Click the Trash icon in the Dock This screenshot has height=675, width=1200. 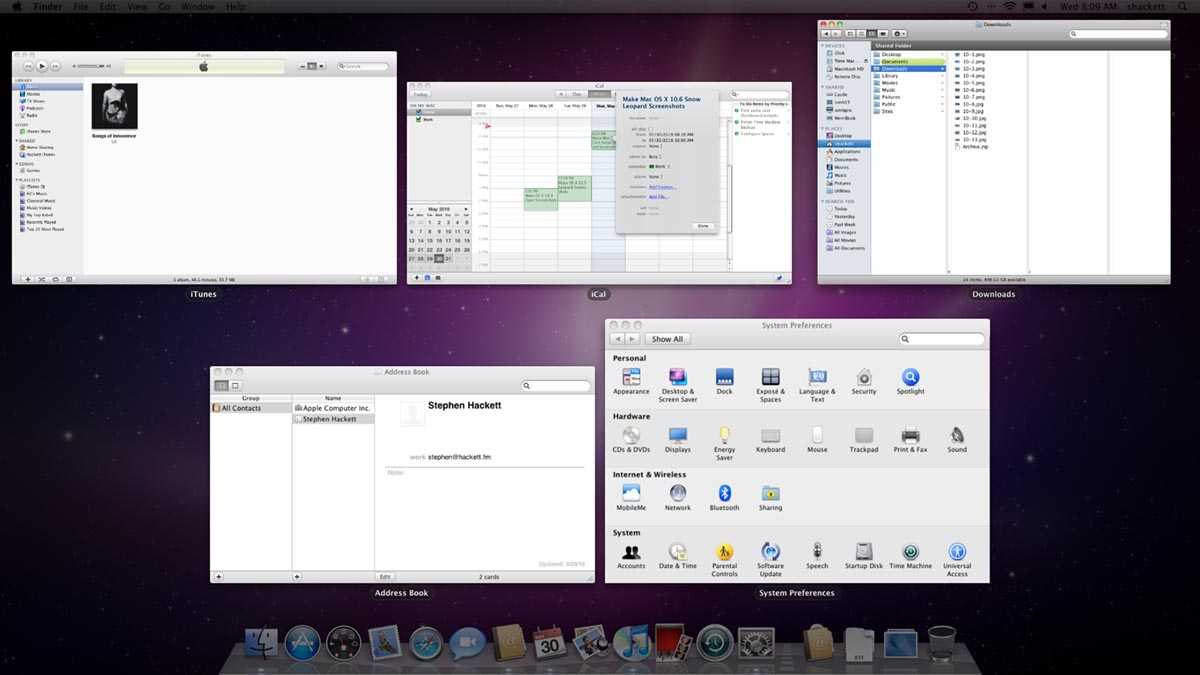941,643
